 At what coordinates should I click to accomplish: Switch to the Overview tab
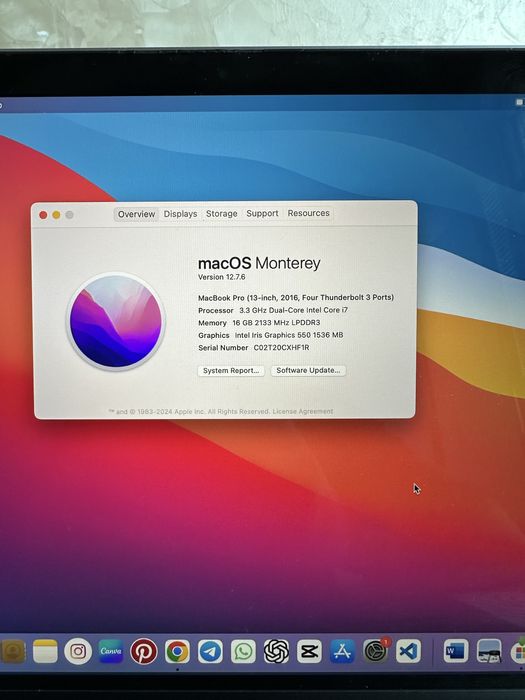coord(136,214)
